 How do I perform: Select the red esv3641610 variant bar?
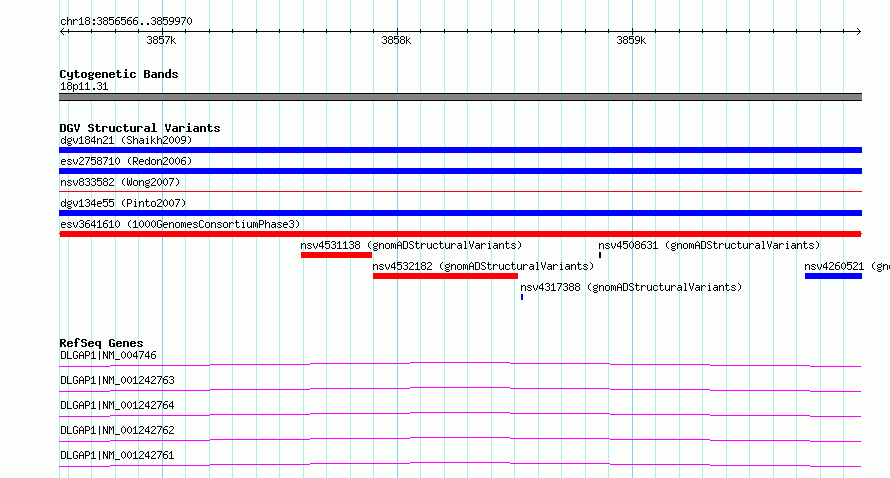point(460,234)
